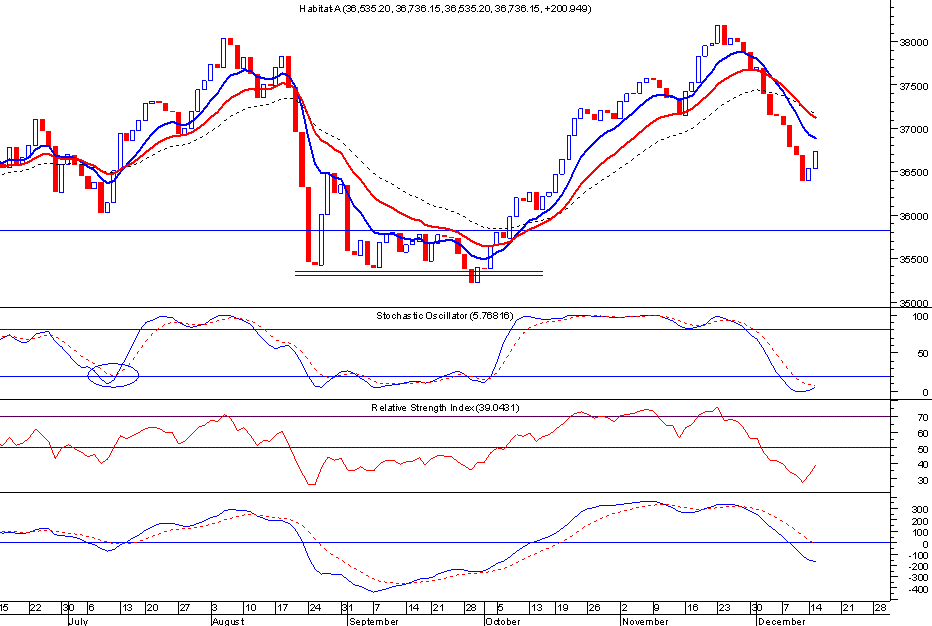The width and height of the screenshot is (932, 626).
Task: Select the date label 2 in November
Action: point(625,608)
